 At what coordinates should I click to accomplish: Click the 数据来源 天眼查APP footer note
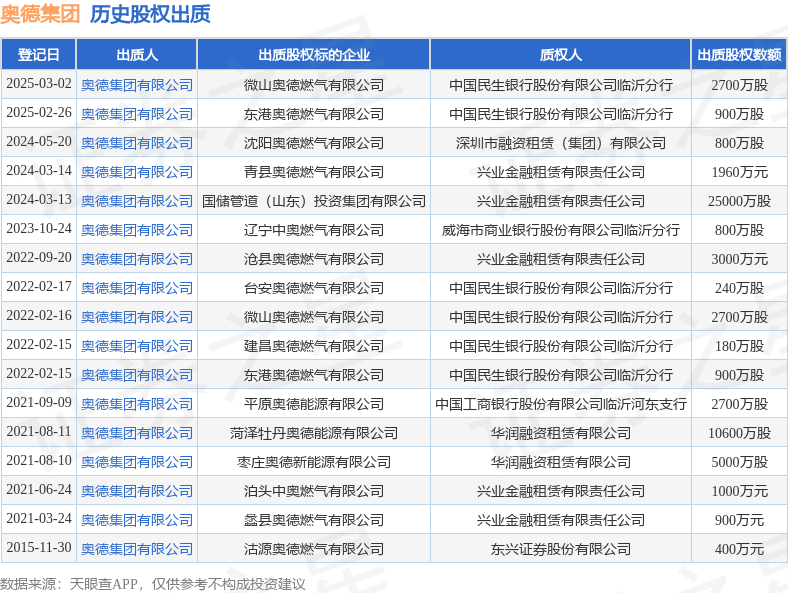[x=153, y=584]
